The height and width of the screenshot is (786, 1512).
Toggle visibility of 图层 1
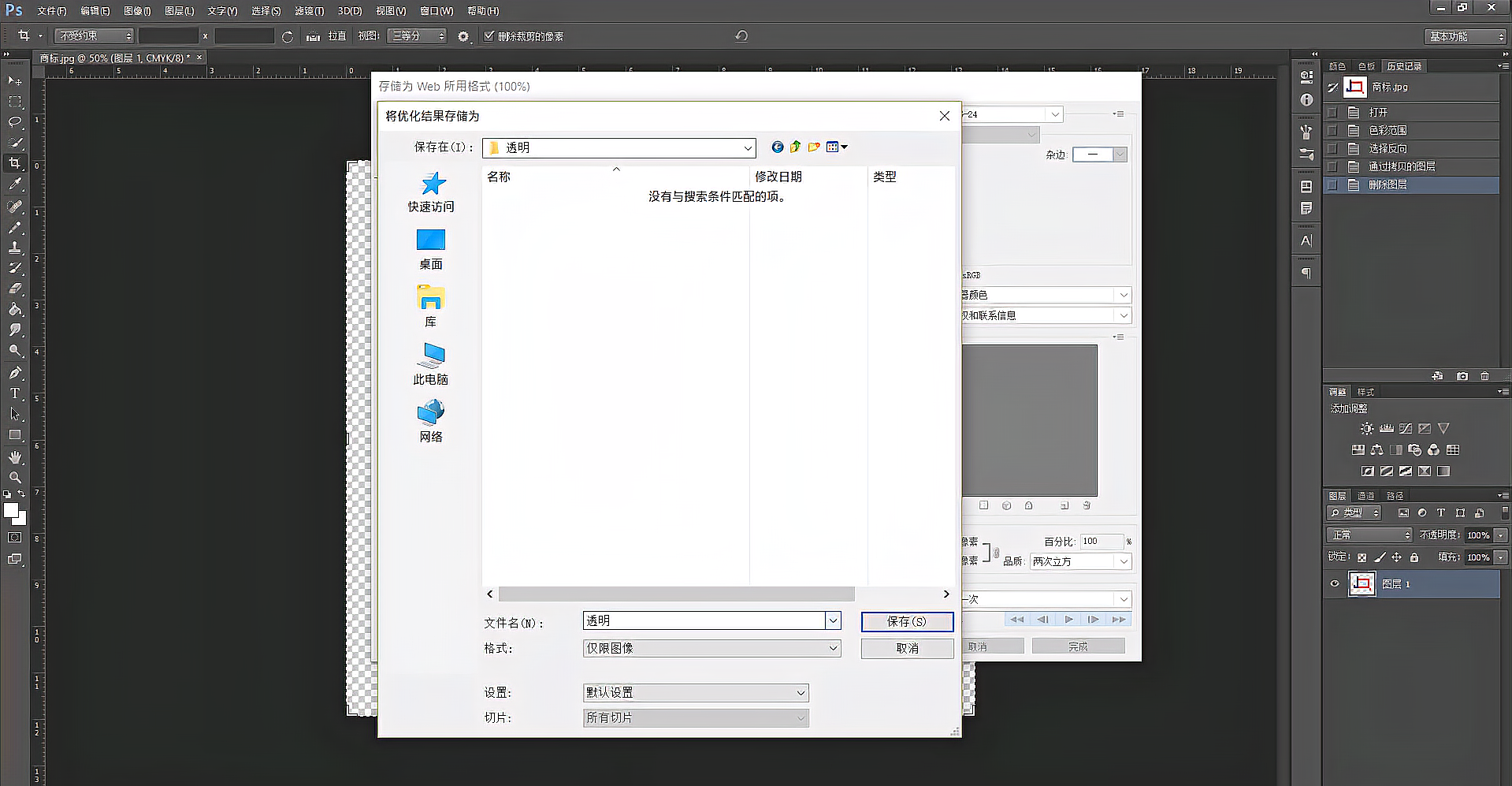(x=1334, y=583)
